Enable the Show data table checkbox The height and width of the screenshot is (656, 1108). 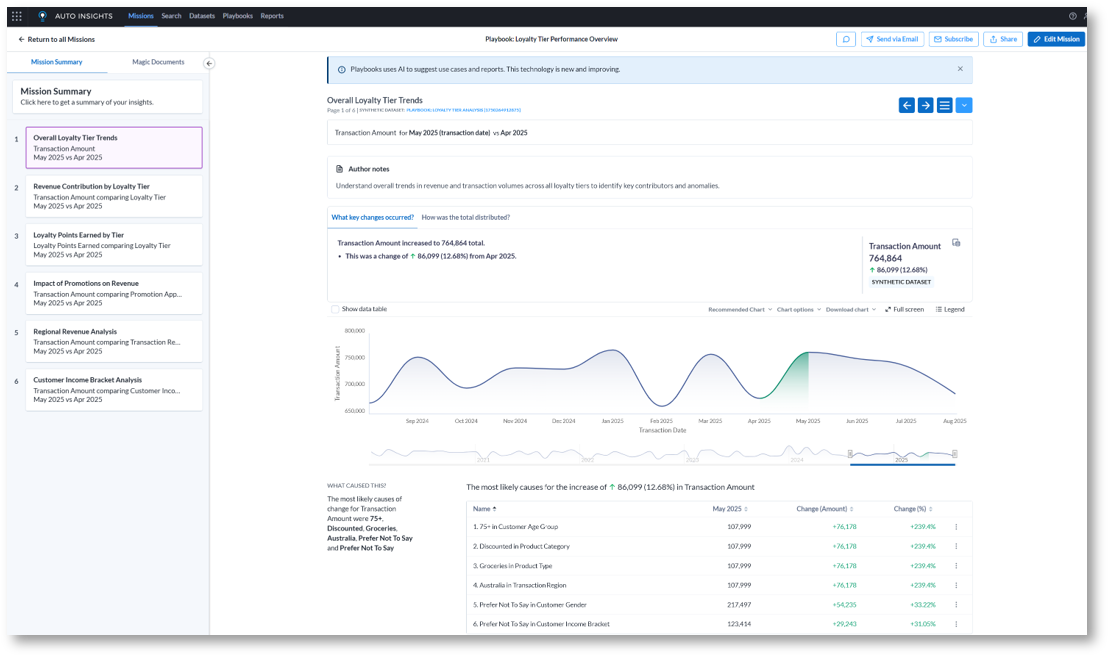tap(335, 309)
